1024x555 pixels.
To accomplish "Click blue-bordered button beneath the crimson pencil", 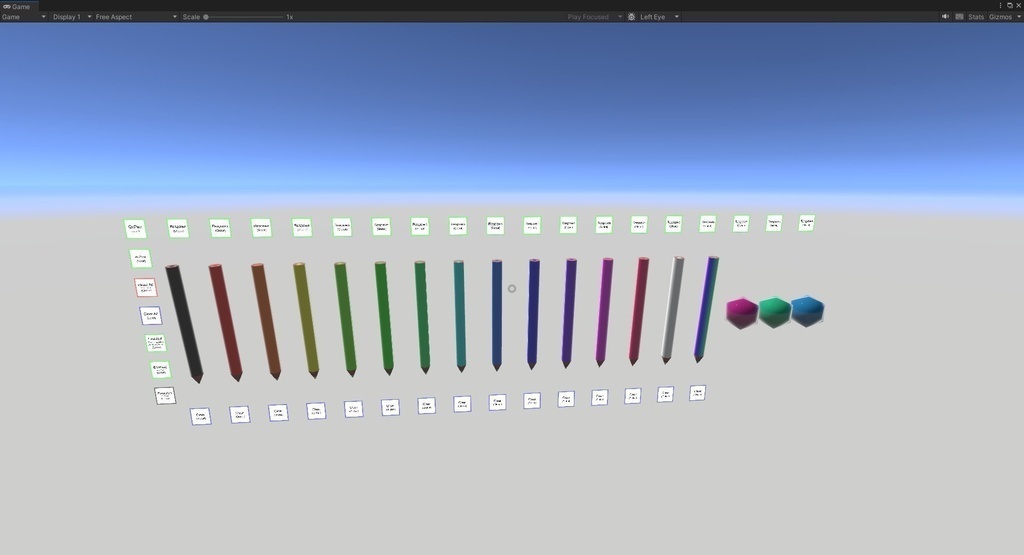I will [x=632, y=396].
